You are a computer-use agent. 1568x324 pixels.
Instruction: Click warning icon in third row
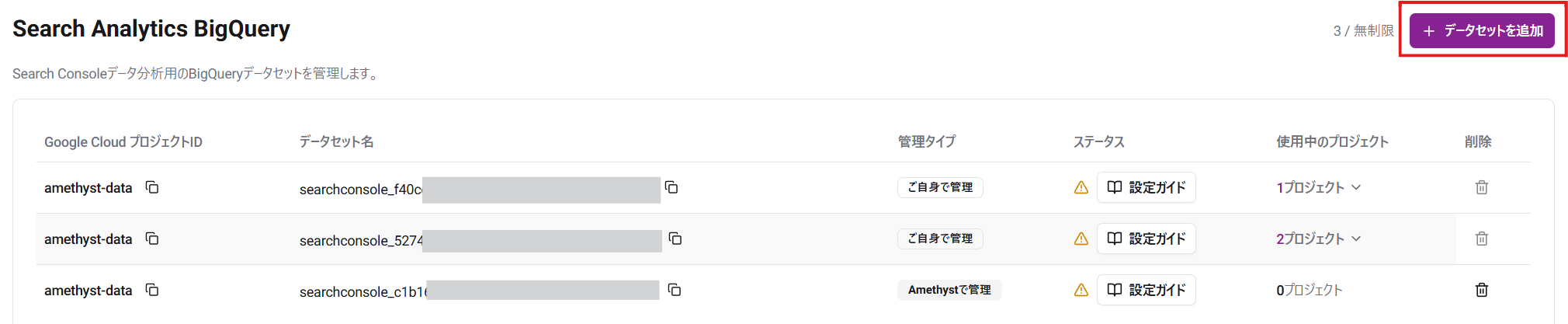click(x=1081, y=290)
